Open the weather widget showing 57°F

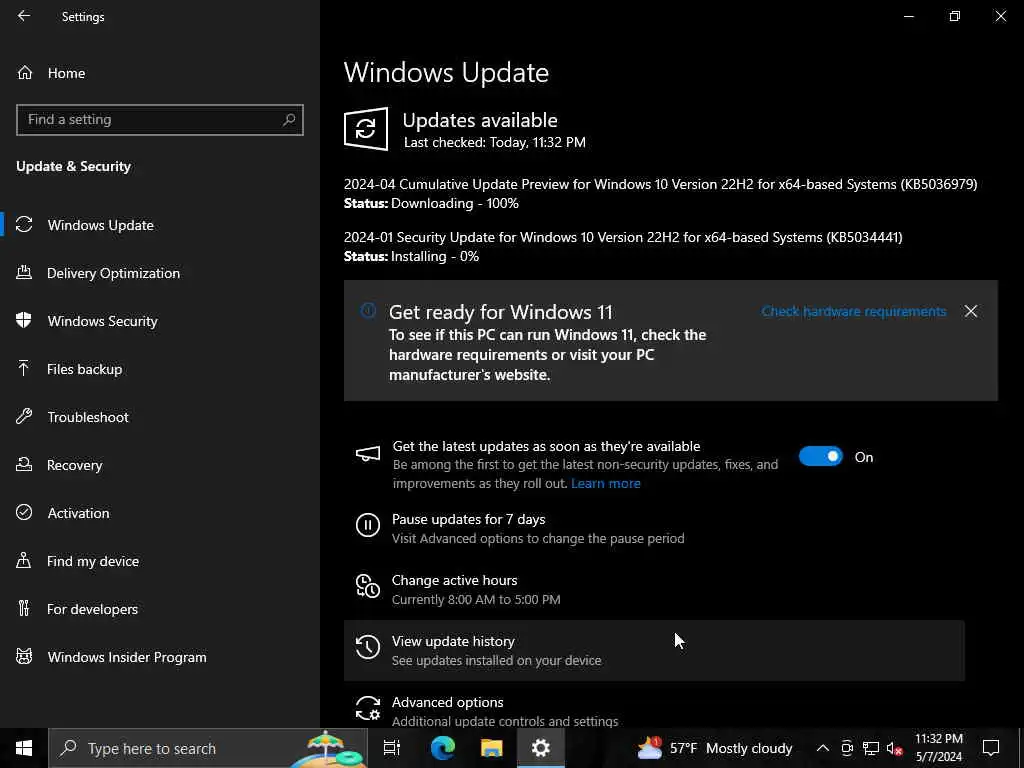coord(714,748)
